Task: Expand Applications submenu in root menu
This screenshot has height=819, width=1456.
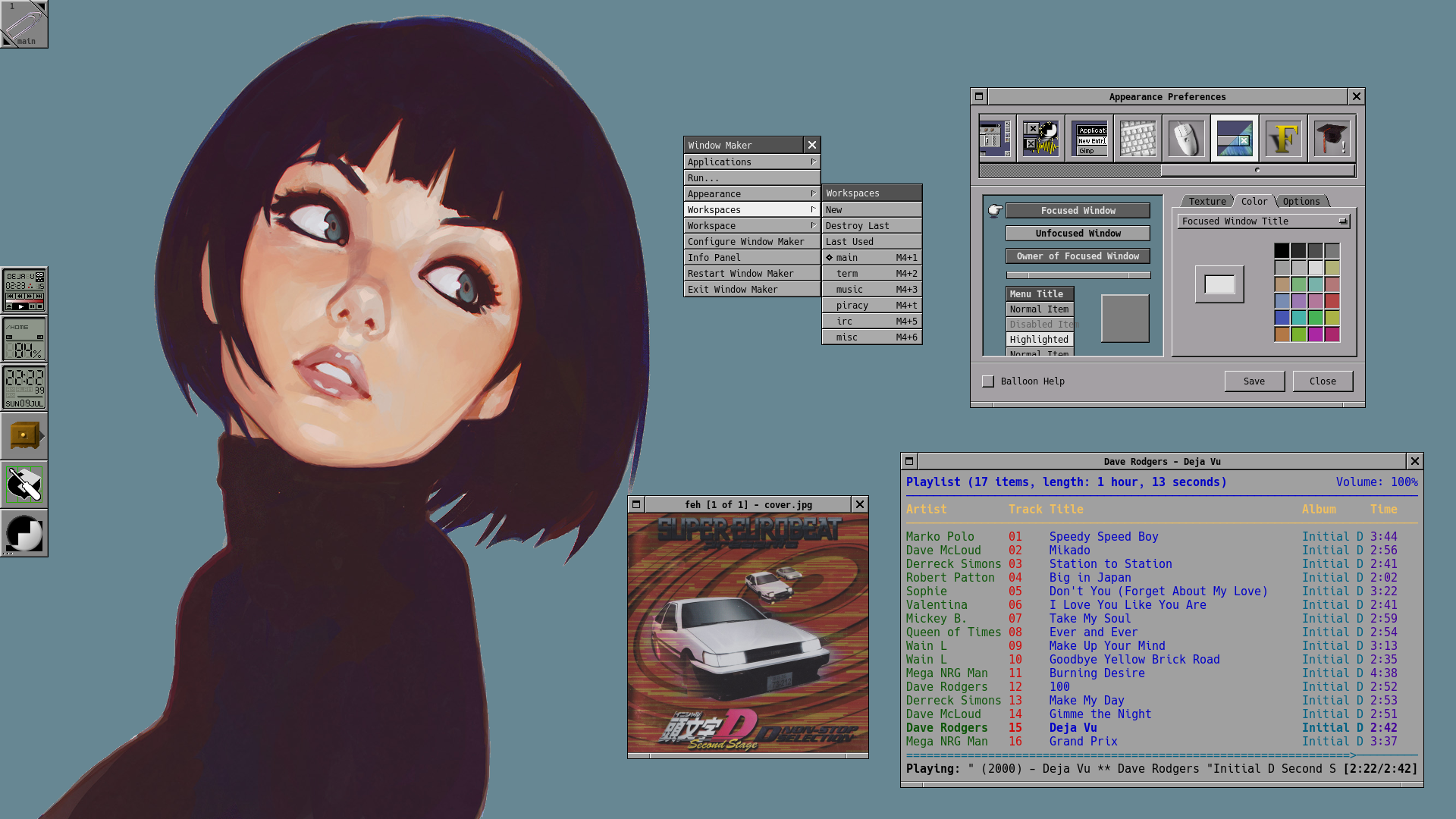Action: [751, 162]
